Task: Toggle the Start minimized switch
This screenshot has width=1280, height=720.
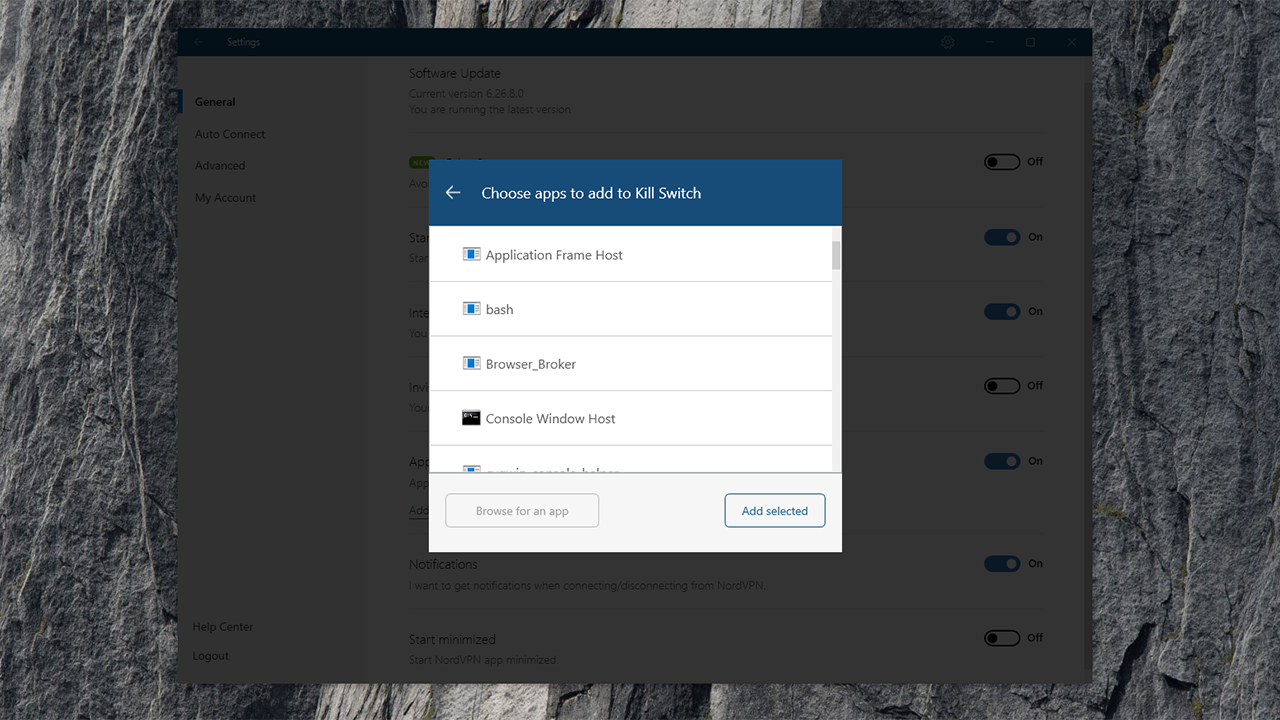Action: tap(1002, 638)
